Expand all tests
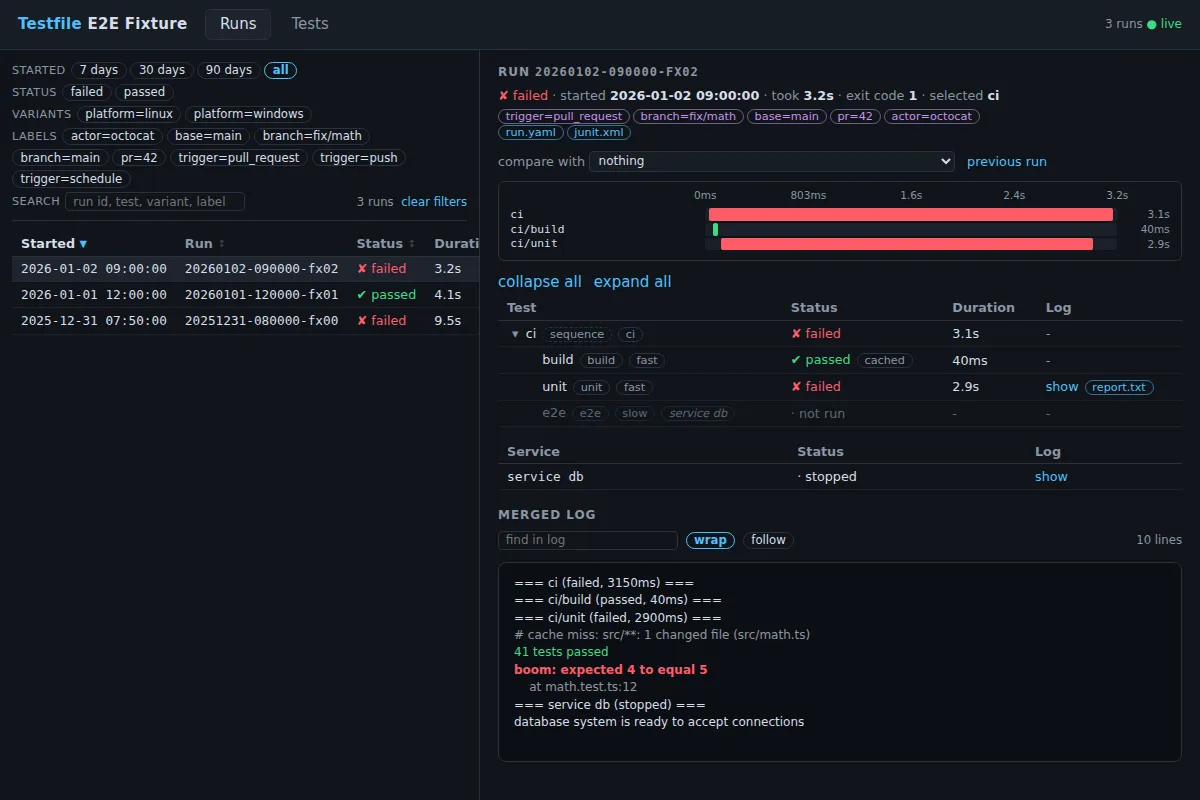This screenshot has height=800, width=1200. tap(633, 282)
